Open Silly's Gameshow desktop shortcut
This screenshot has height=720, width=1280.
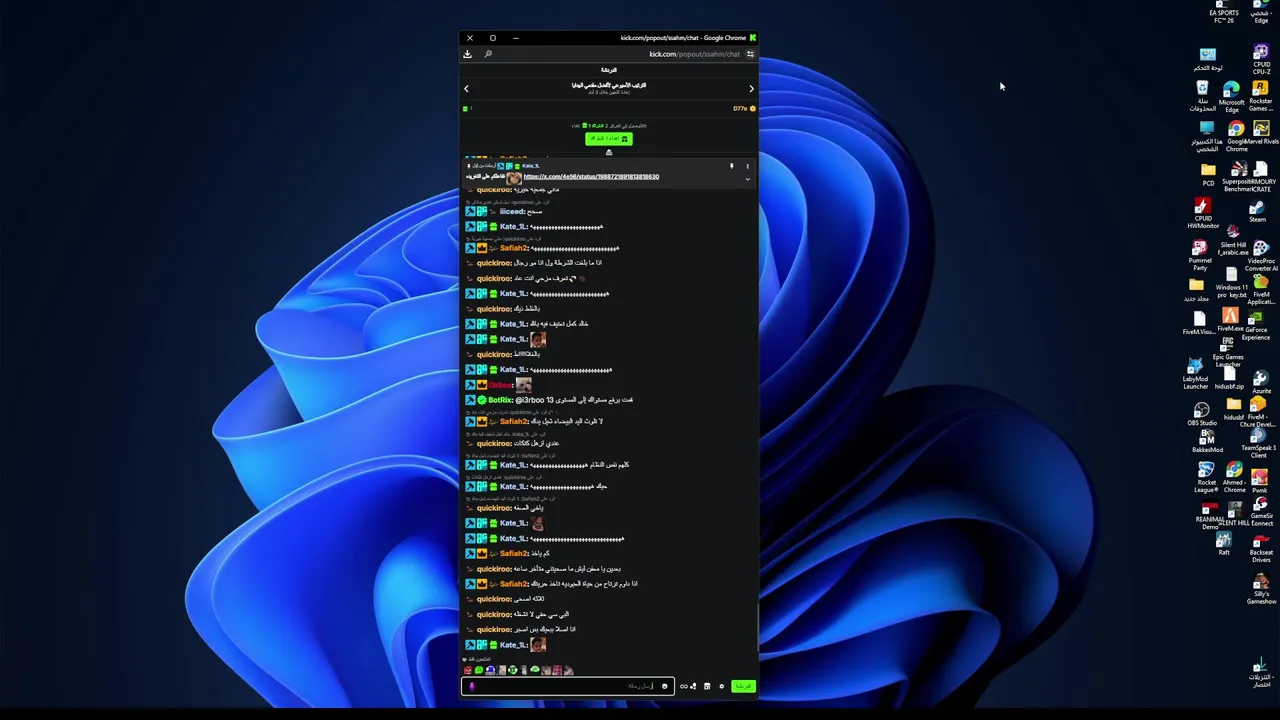click(x=1261, y=588)
